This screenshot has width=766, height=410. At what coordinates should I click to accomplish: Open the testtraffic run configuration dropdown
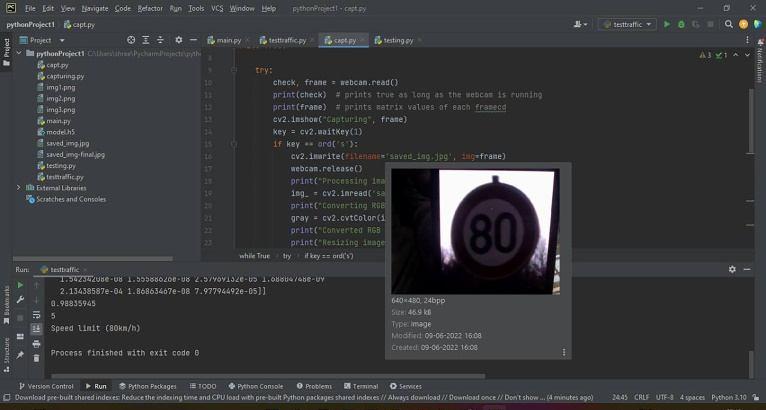pos(626,24)
